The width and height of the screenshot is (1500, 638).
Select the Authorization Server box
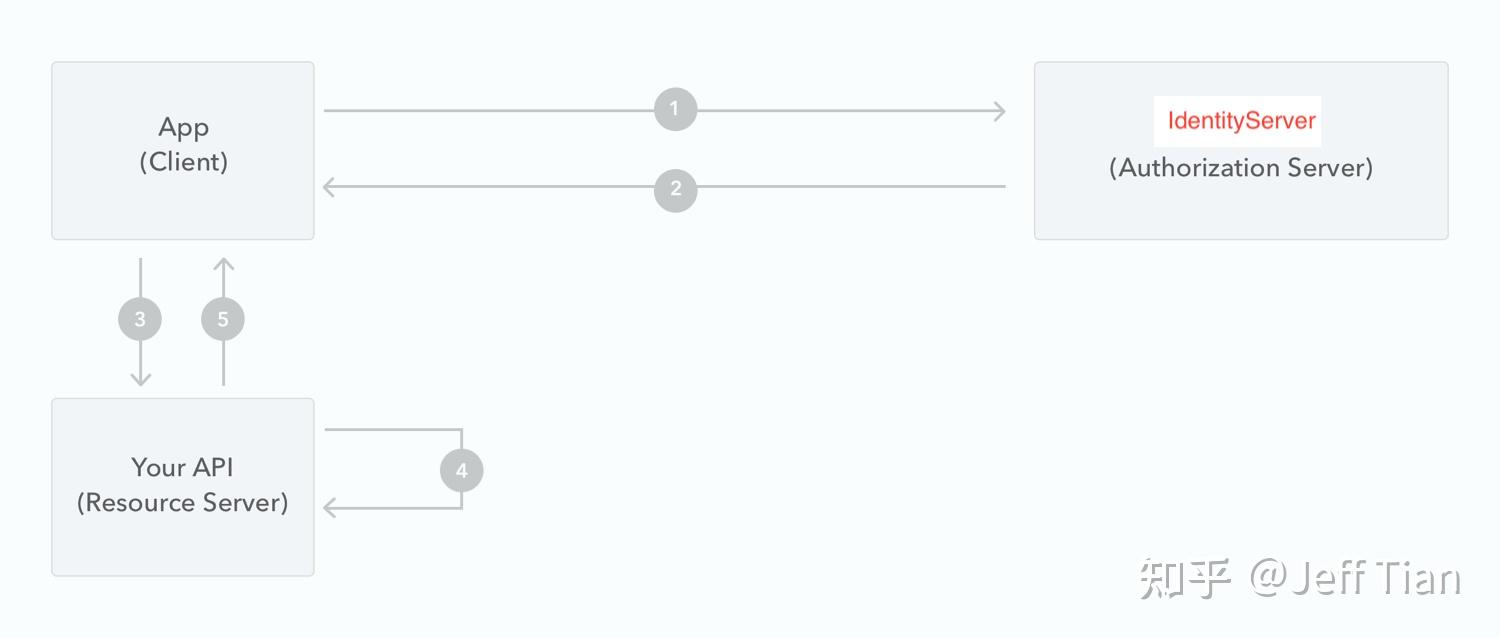(x=1241, y=150)
